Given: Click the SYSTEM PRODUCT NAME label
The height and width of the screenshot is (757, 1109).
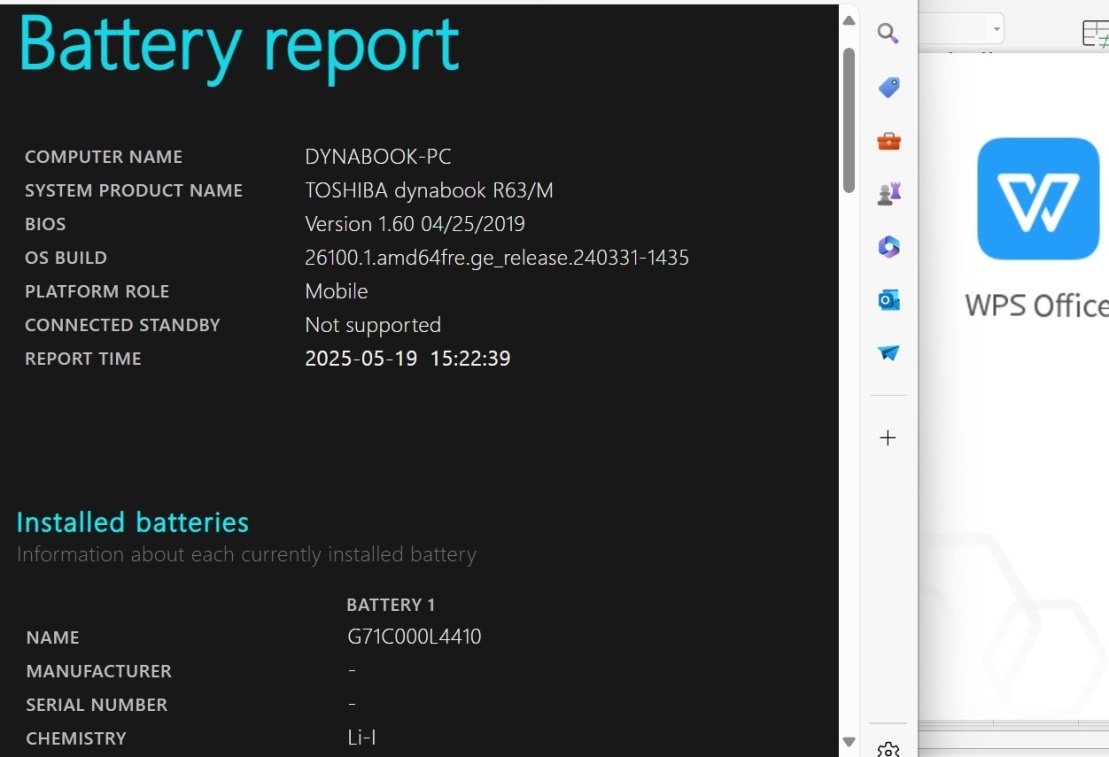Looking at the screenshot, I should (134, 190).
